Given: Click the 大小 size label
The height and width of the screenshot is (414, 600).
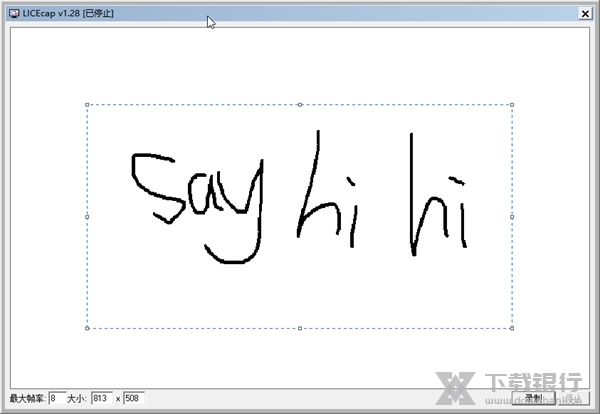Looking at the screenshot, I should 77,398.
